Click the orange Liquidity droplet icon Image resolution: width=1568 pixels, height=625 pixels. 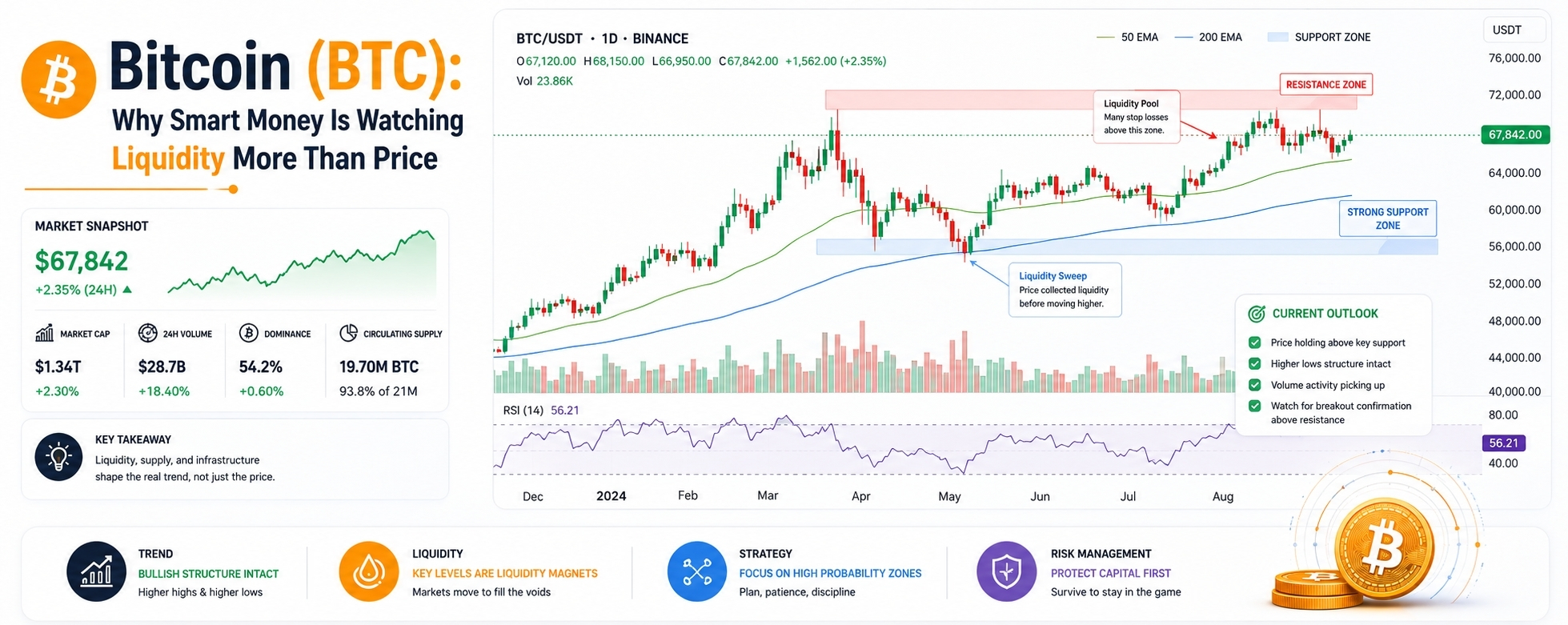point(369,571)
